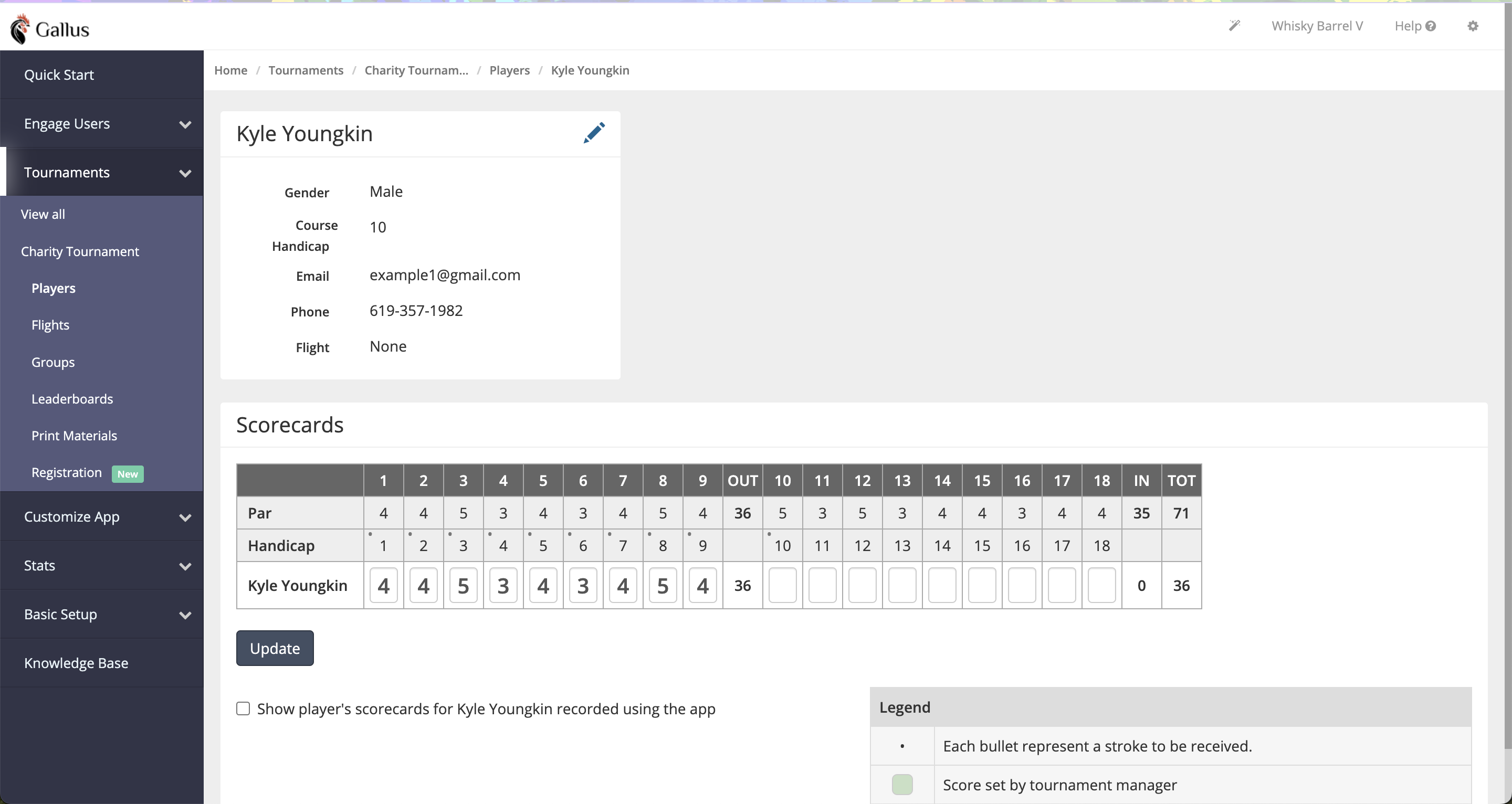
Task: Click the Update button
Action: [275, 648]
